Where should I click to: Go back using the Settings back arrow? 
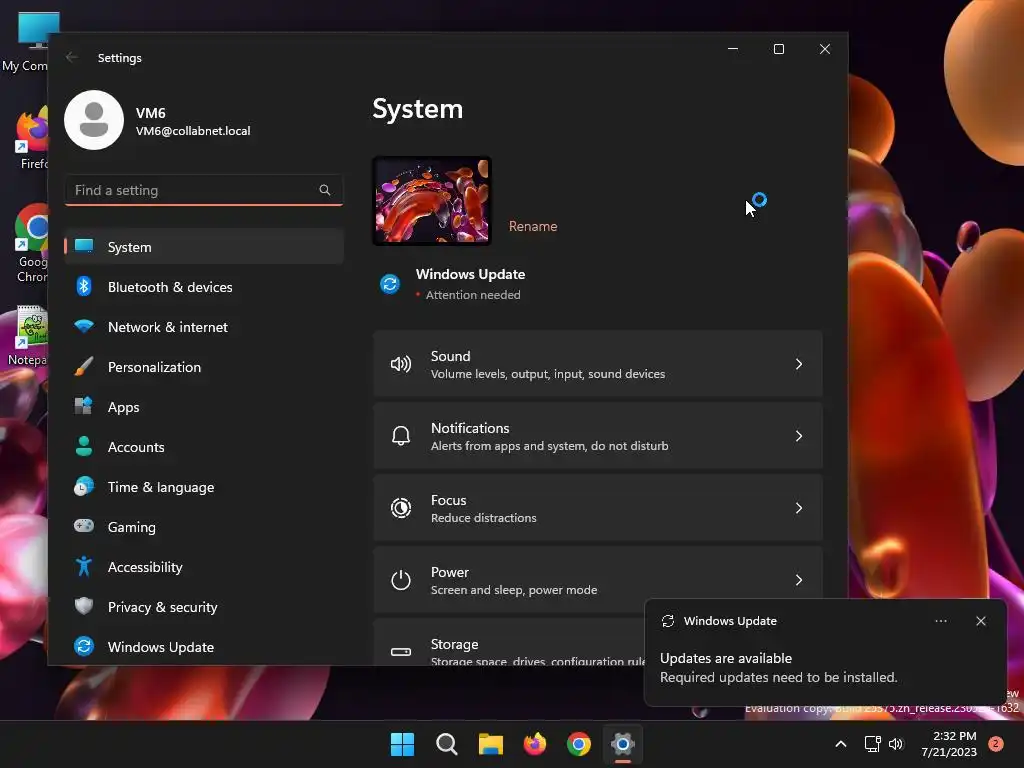click(x=72, y=57)
